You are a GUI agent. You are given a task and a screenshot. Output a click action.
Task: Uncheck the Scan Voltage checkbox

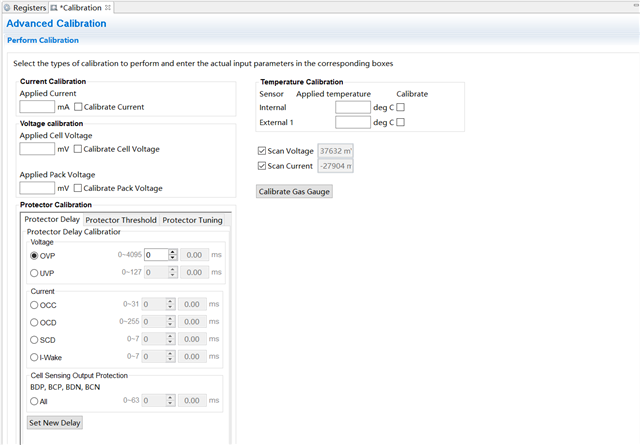(x=262, y=151)
